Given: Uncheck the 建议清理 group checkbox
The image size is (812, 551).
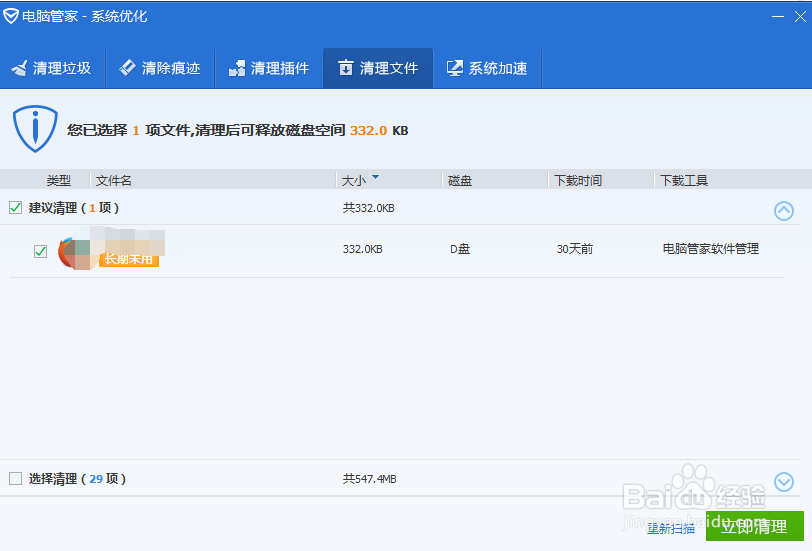Looking at the screenshot, I should pyautogui.click(x=16, y=208).
